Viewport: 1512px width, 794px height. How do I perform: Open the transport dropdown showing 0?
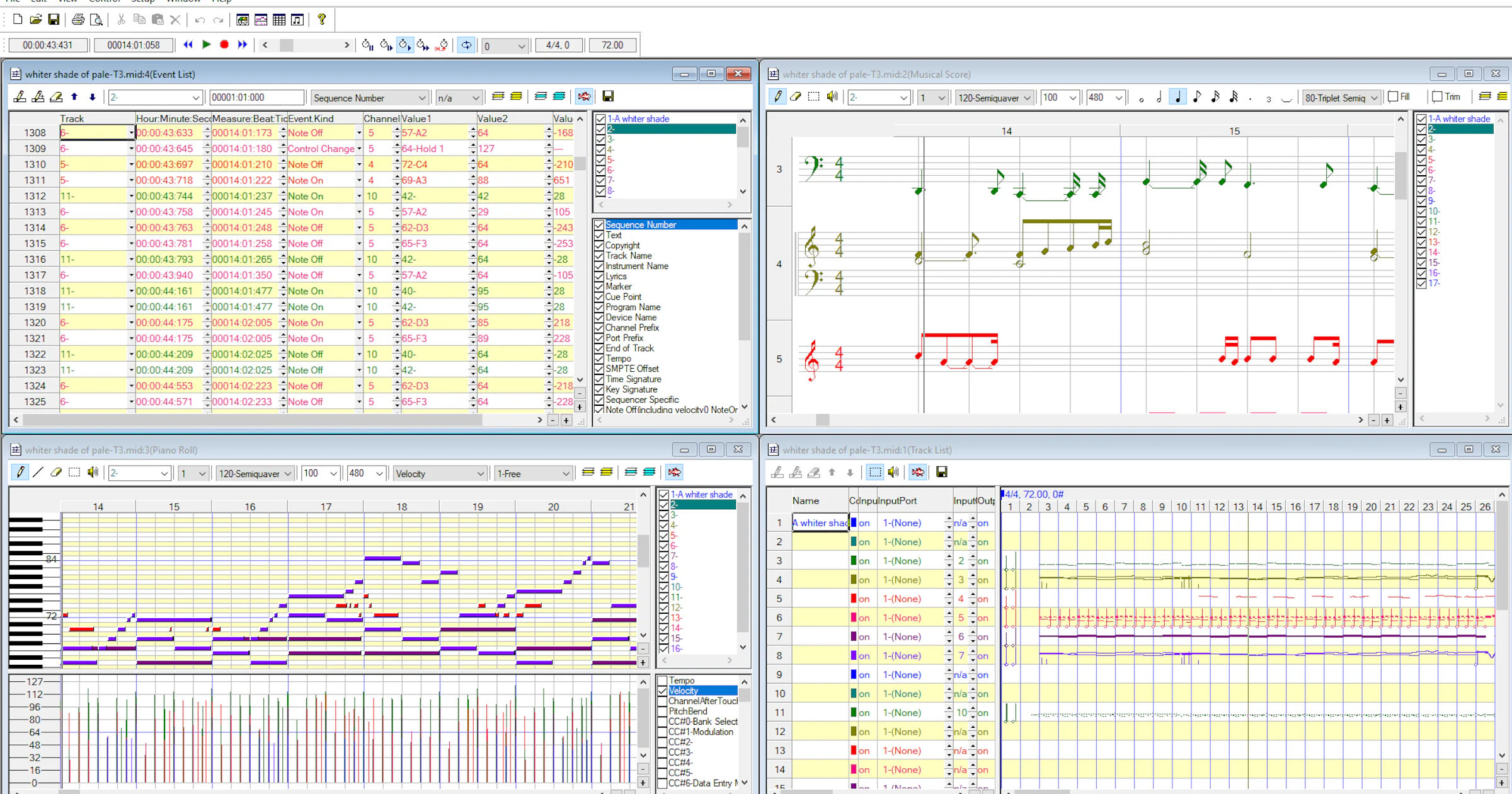(505, 45)
